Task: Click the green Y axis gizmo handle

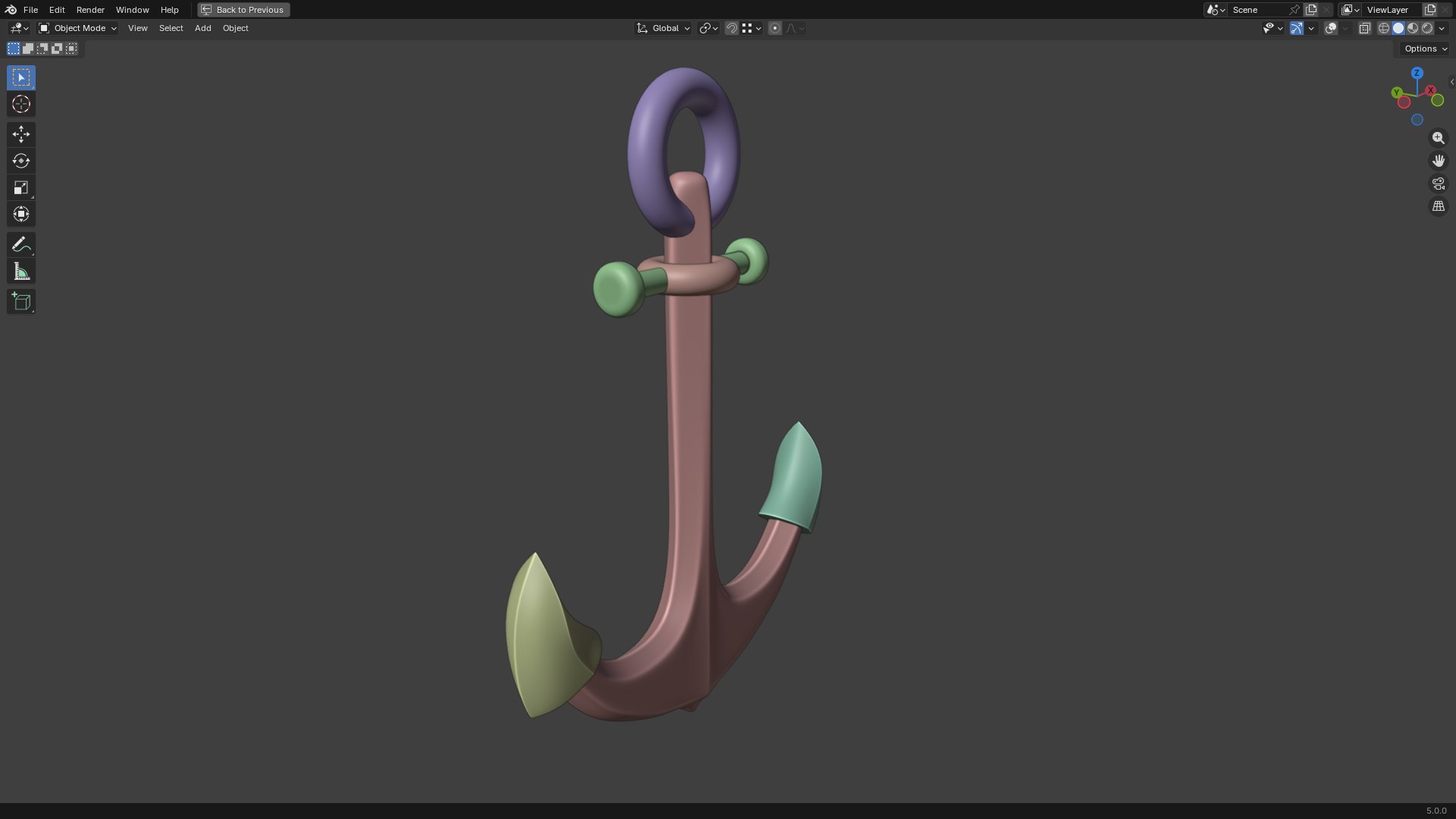Action: (1396, 93)
